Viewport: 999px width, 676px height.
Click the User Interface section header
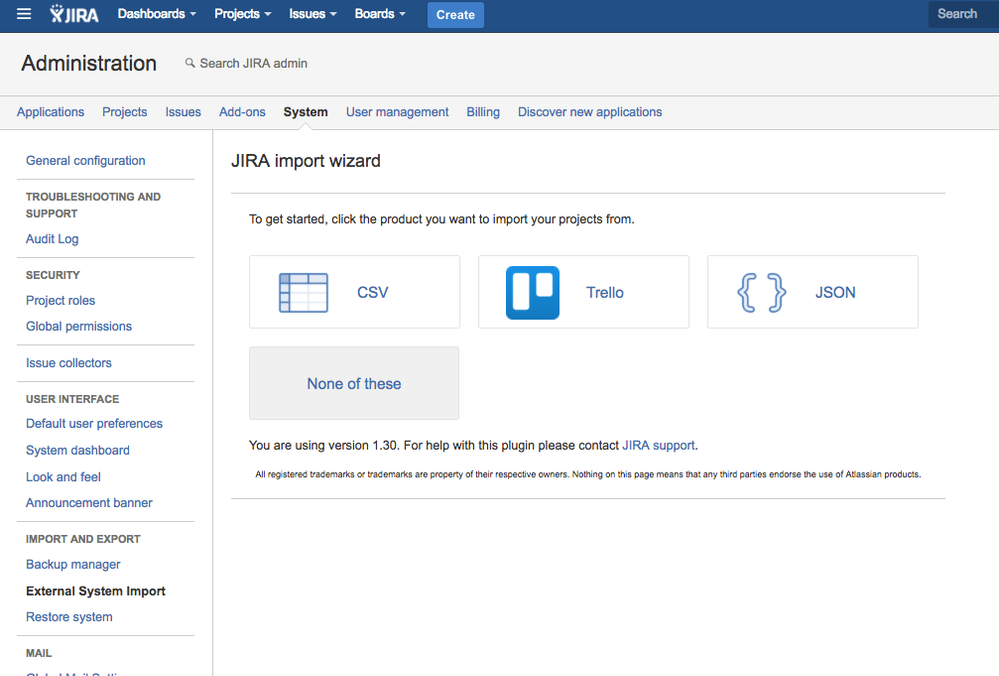(73, 399)
